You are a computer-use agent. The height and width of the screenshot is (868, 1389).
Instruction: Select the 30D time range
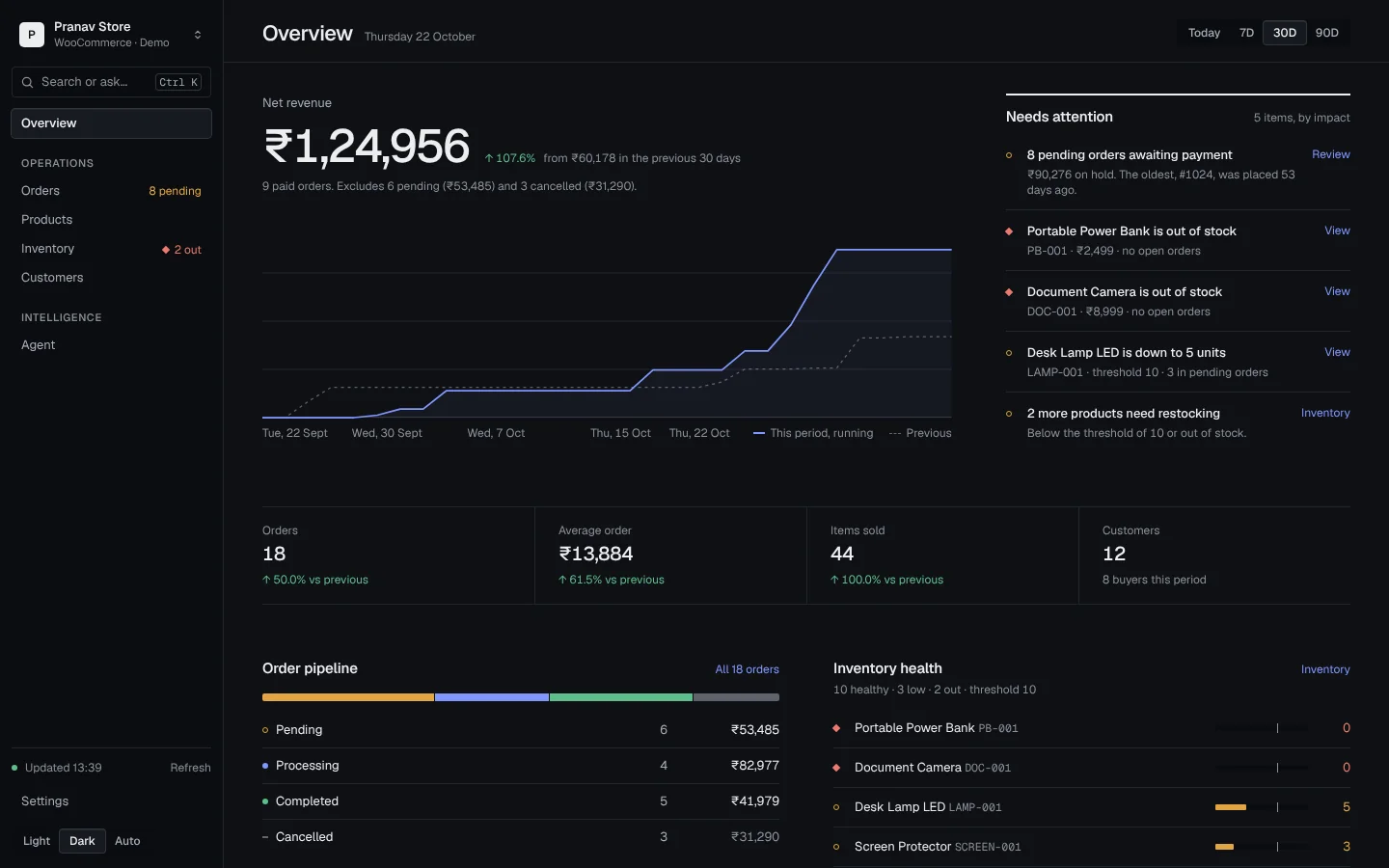tap(1284, 33)
